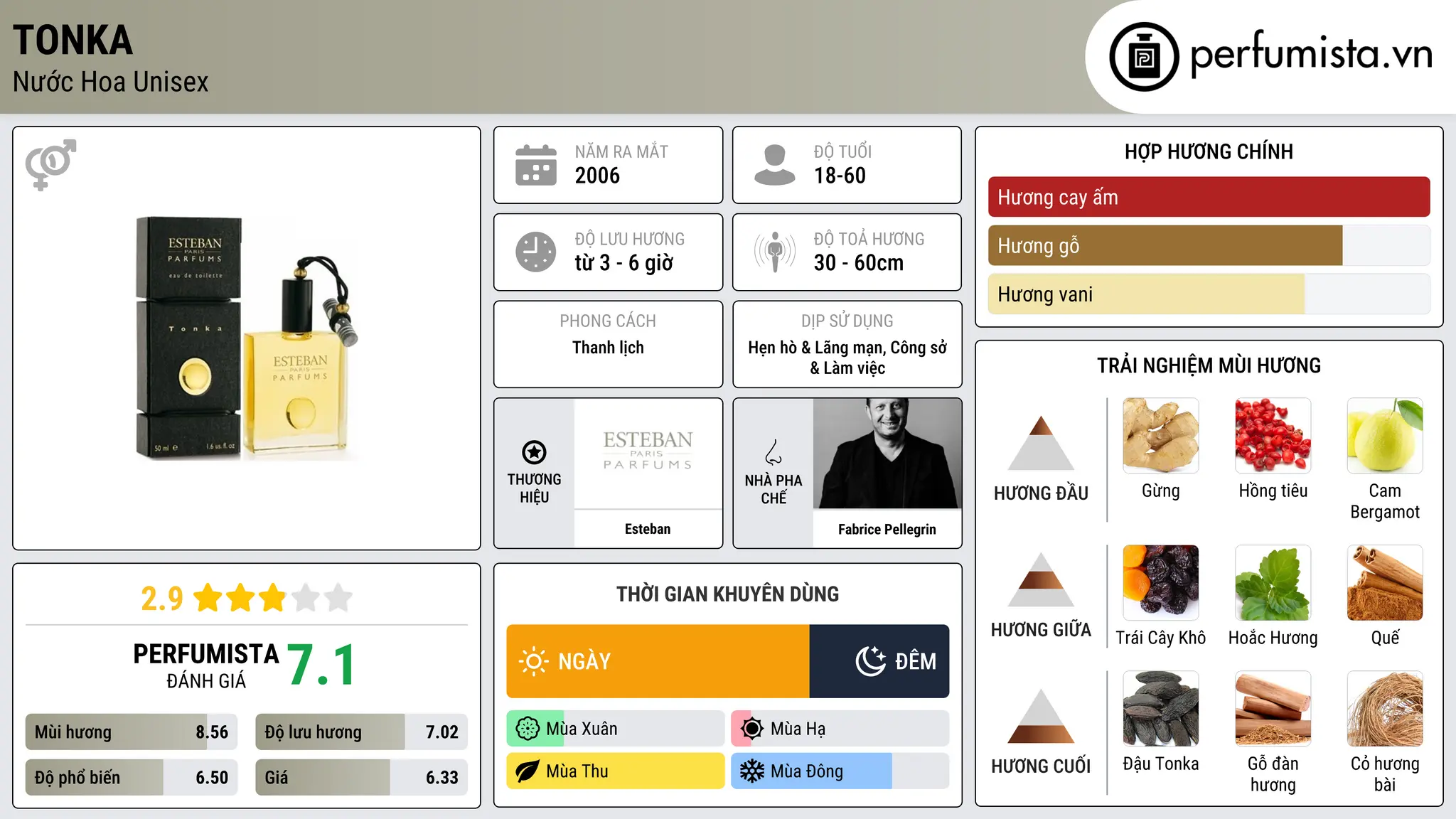The height and width of the screenshot is (819, 1456).
Task: Click the sun icon in the Ngày bar
Action: point(534,661)
